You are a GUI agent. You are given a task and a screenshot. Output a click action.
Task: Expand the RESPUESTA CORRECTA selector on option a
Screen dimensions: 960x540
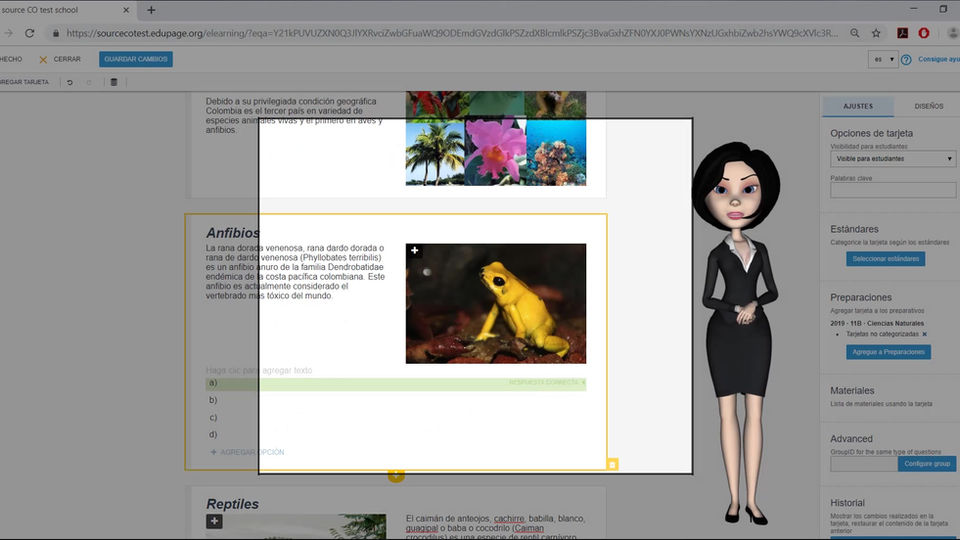(547, 383)
